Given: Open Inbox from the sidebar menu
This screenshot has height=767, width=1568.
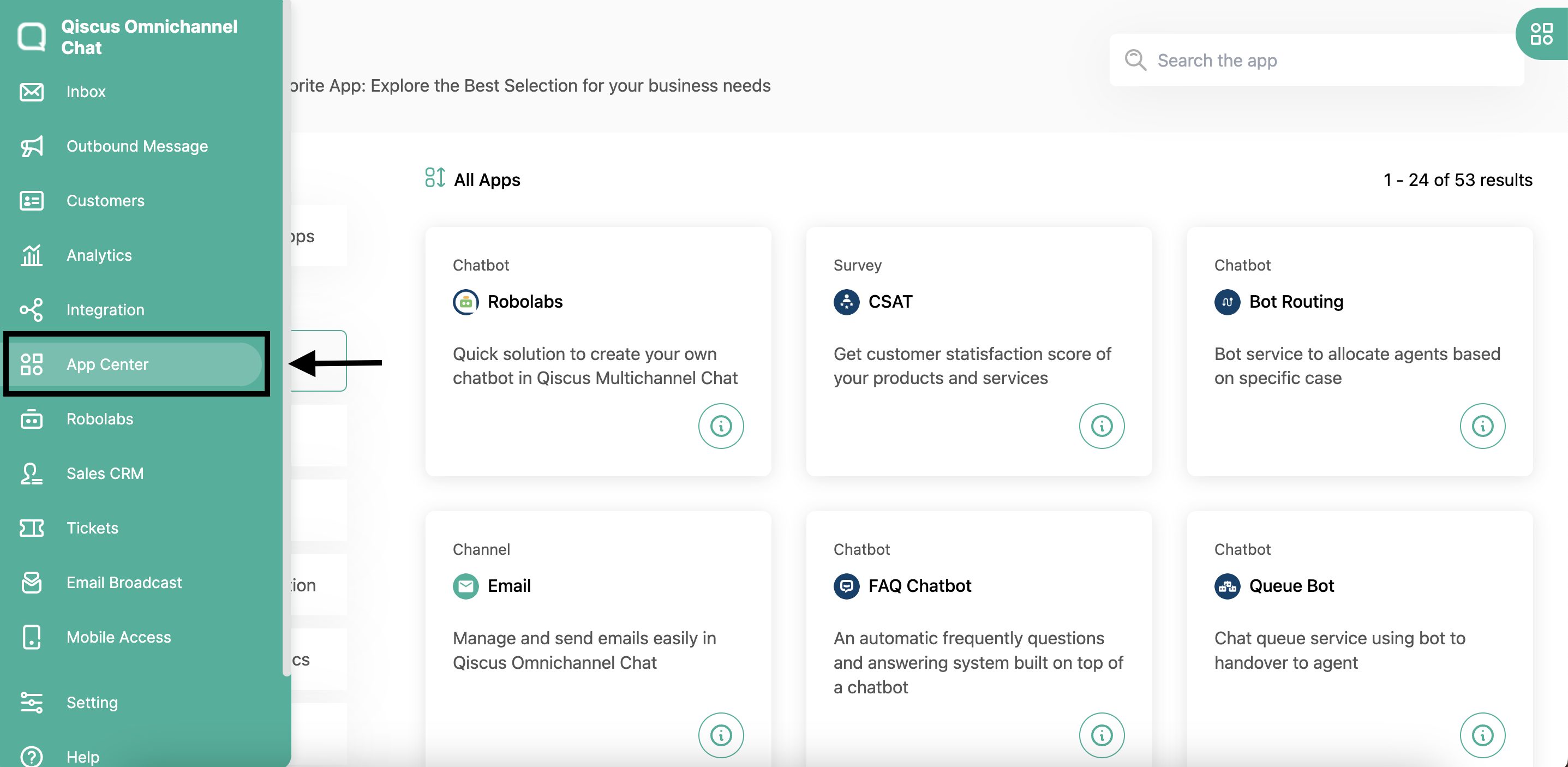Looking at the screenshot, I should click(86, 92).
